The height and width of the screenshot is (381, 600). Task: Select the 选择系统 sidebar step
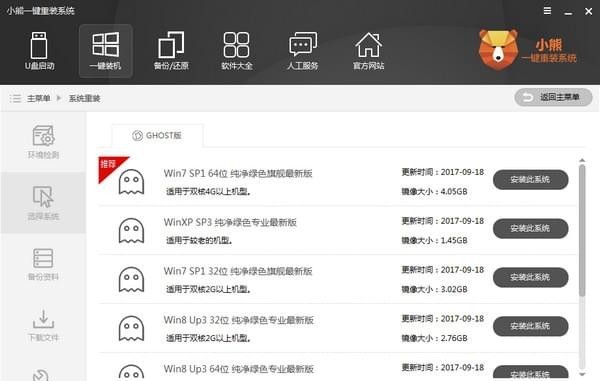pos(43,203)
